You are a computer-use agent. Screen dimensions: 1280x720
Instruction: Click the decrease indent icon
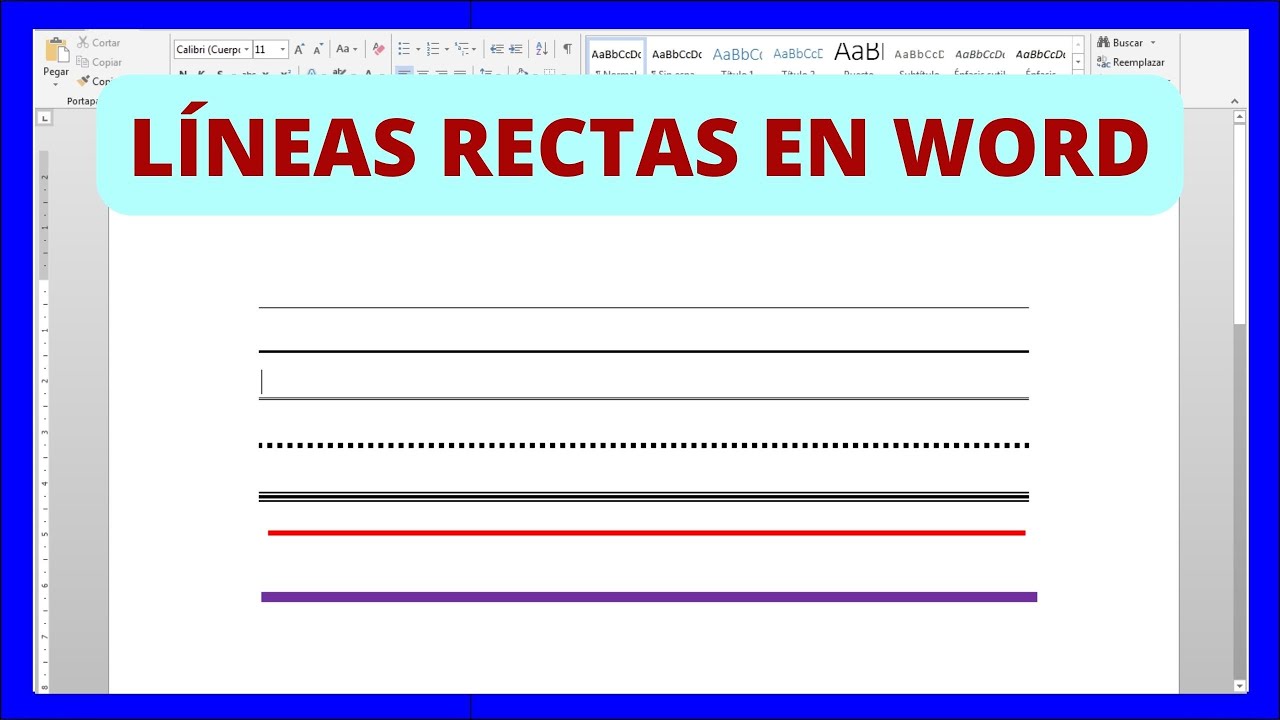497,49
